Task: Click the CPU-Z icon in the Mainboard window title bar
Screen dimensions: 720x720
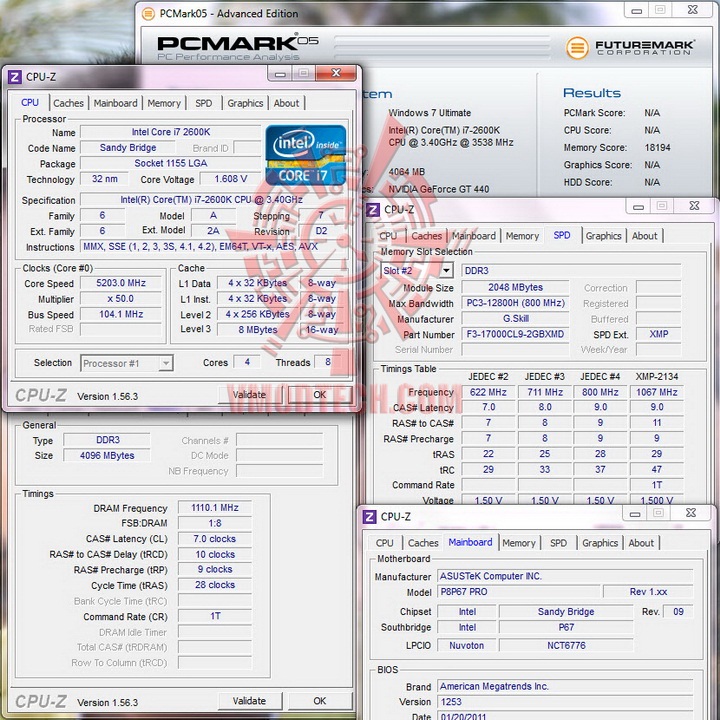Action: click(369, 517)
